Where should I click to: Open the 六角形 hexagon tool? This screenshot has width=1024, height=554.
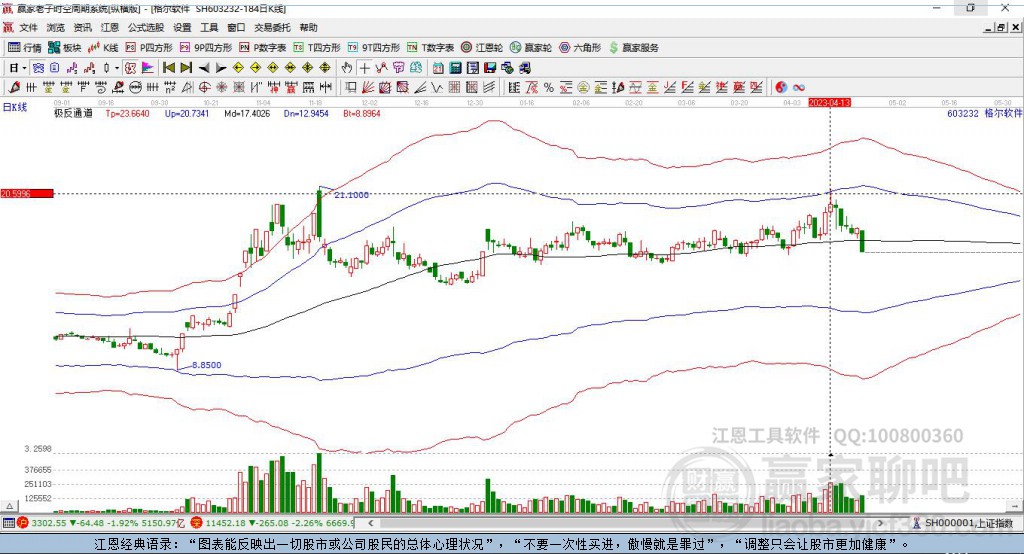580,48
